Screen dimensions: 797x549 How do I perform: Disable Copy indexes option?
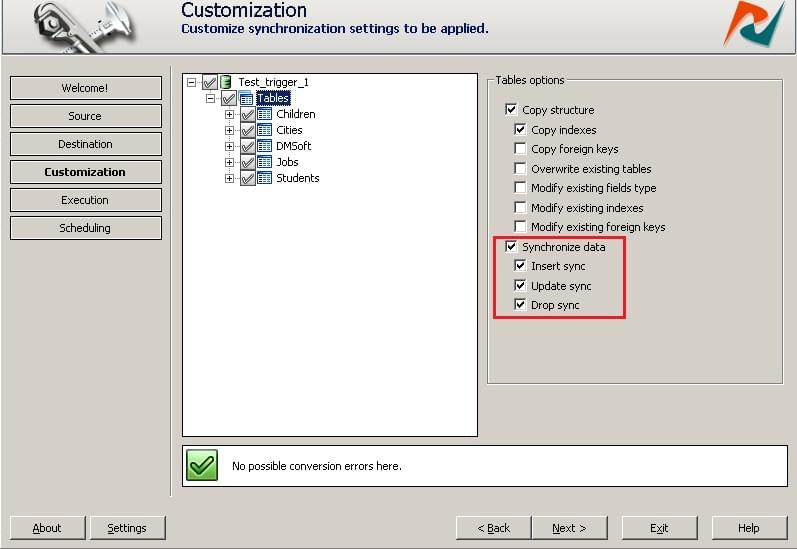pyautogui.click(x=520, y=129)
